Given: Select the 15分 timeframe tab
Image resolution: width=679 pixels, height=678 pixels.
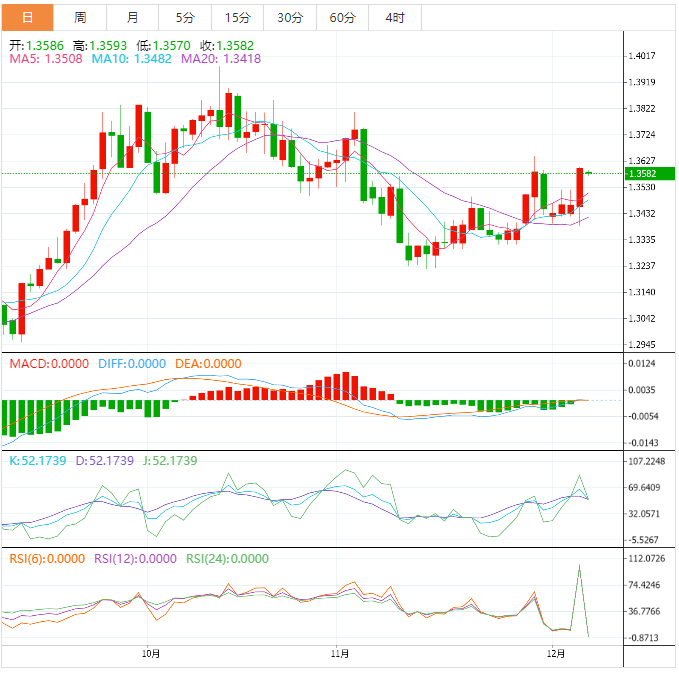Looking at the screenshot, I should (x=238, y=18).
